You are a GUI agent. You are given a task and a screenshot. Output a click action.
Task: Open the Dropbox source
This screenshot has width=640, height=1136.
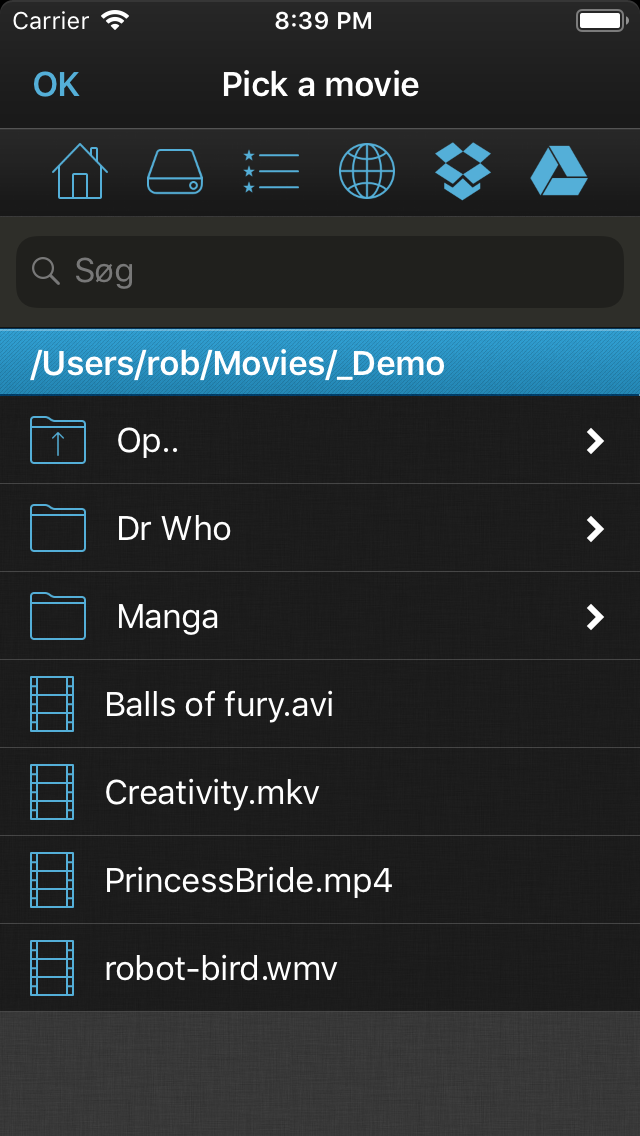[x=463, y=172]
